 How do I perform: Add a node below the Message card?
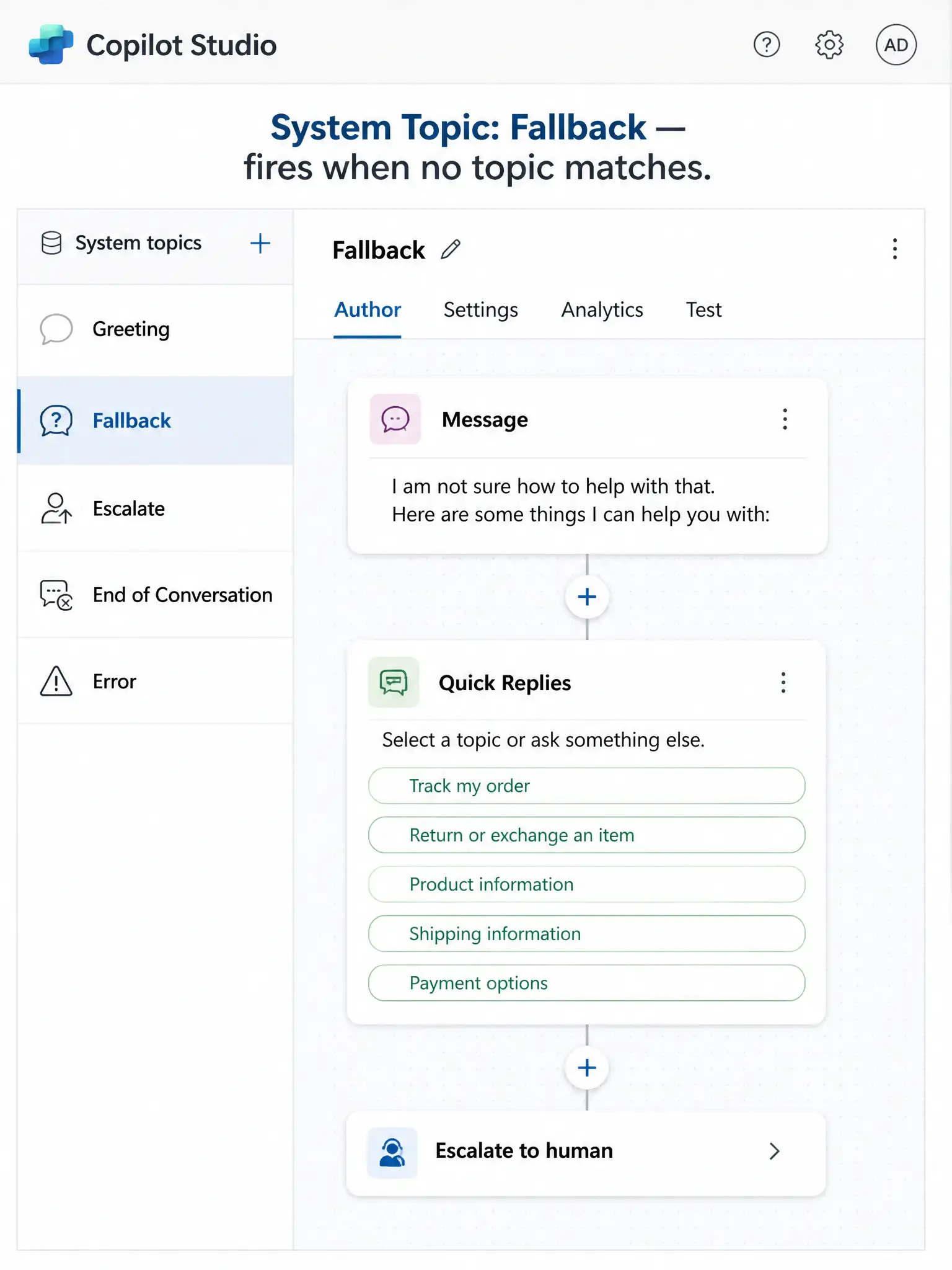click(x=587, y=597)
